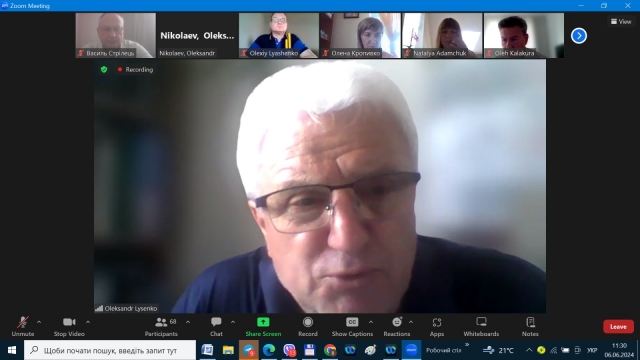Leave the meeting
640x360 pixels.
618,327
